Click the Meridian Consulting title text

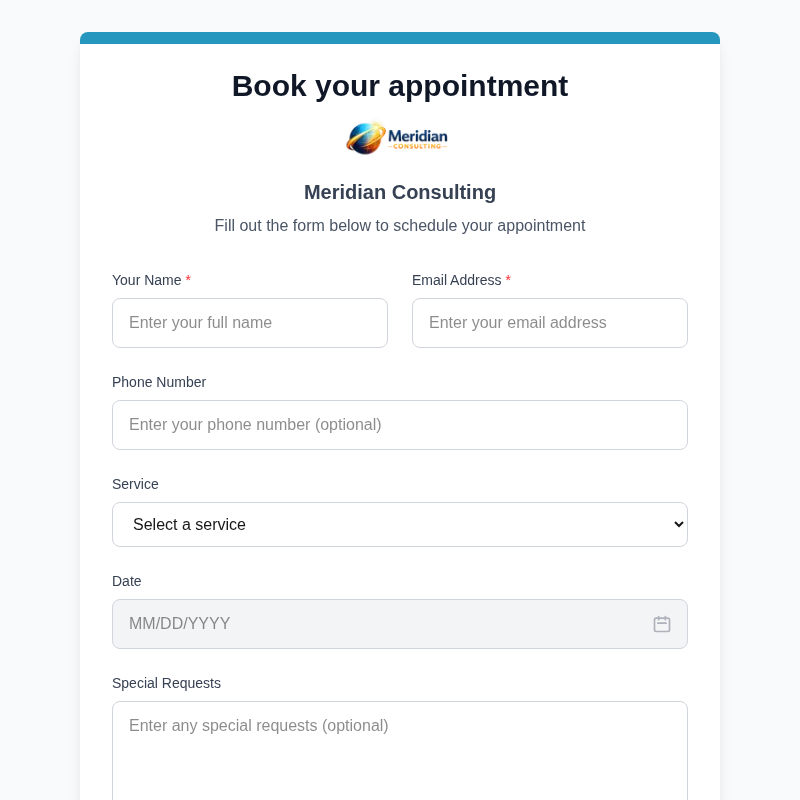[x=400, y=192]
